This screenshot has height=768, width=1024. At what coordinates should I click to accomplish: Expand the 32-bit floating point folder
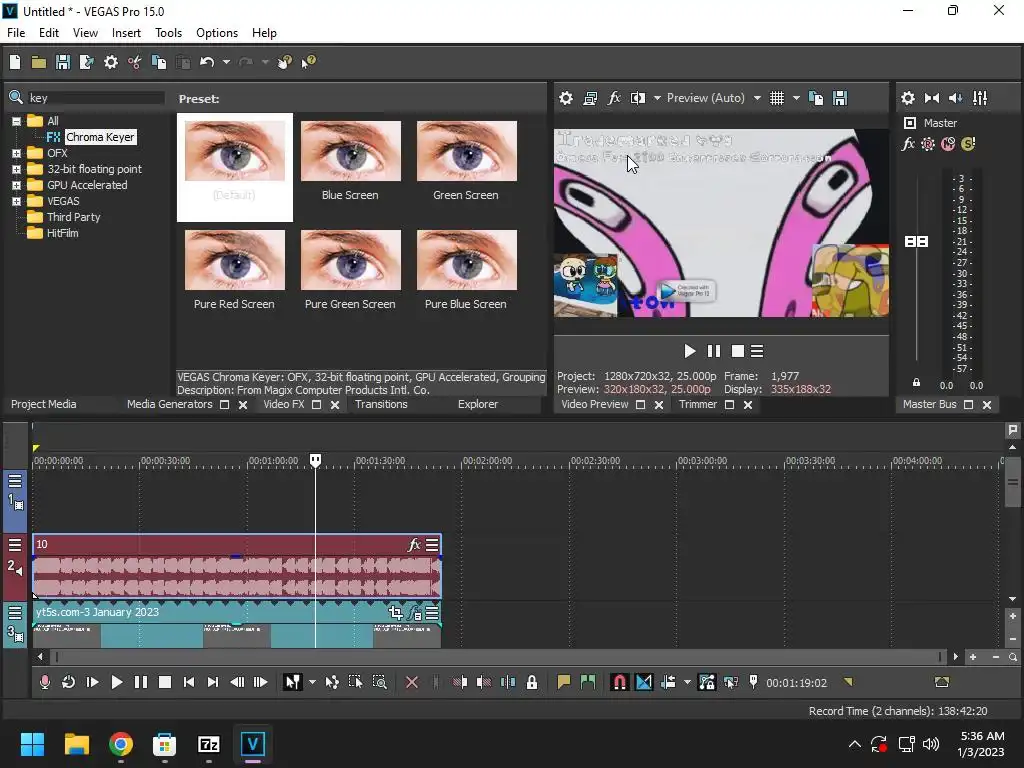click(16, 169)
